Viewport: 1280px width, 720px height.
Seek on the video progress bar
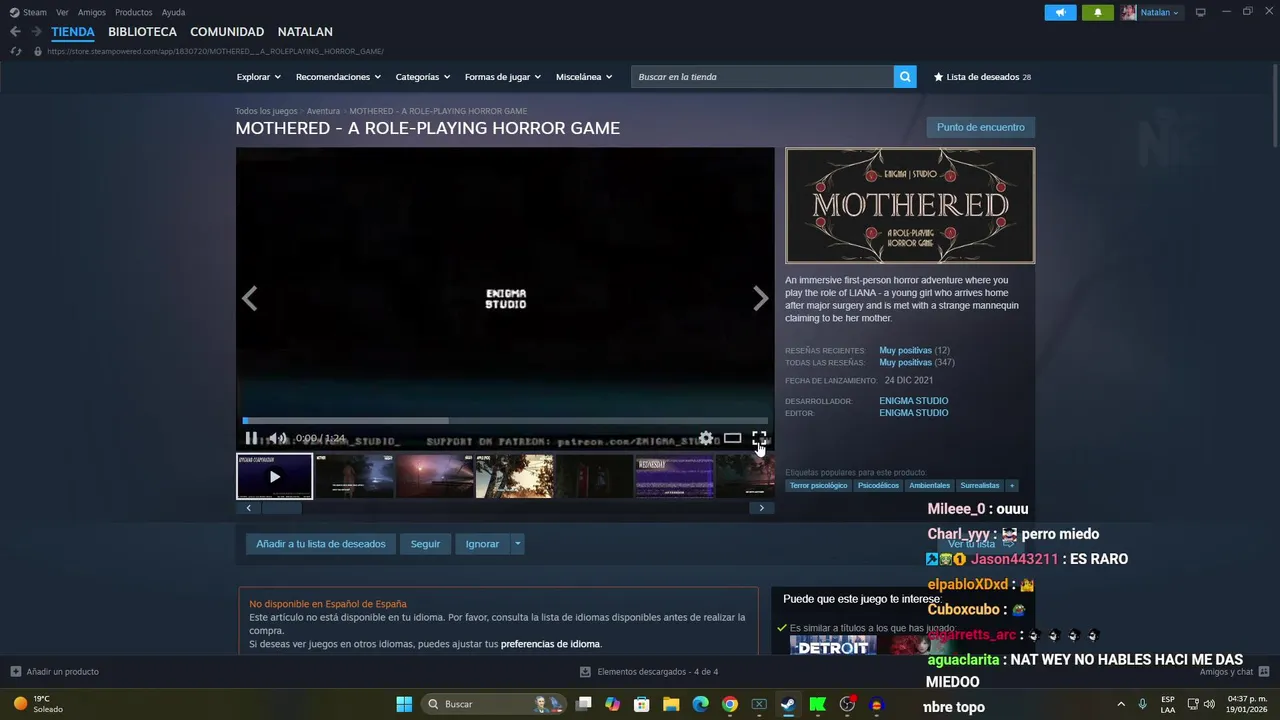[x=505, y=421]
